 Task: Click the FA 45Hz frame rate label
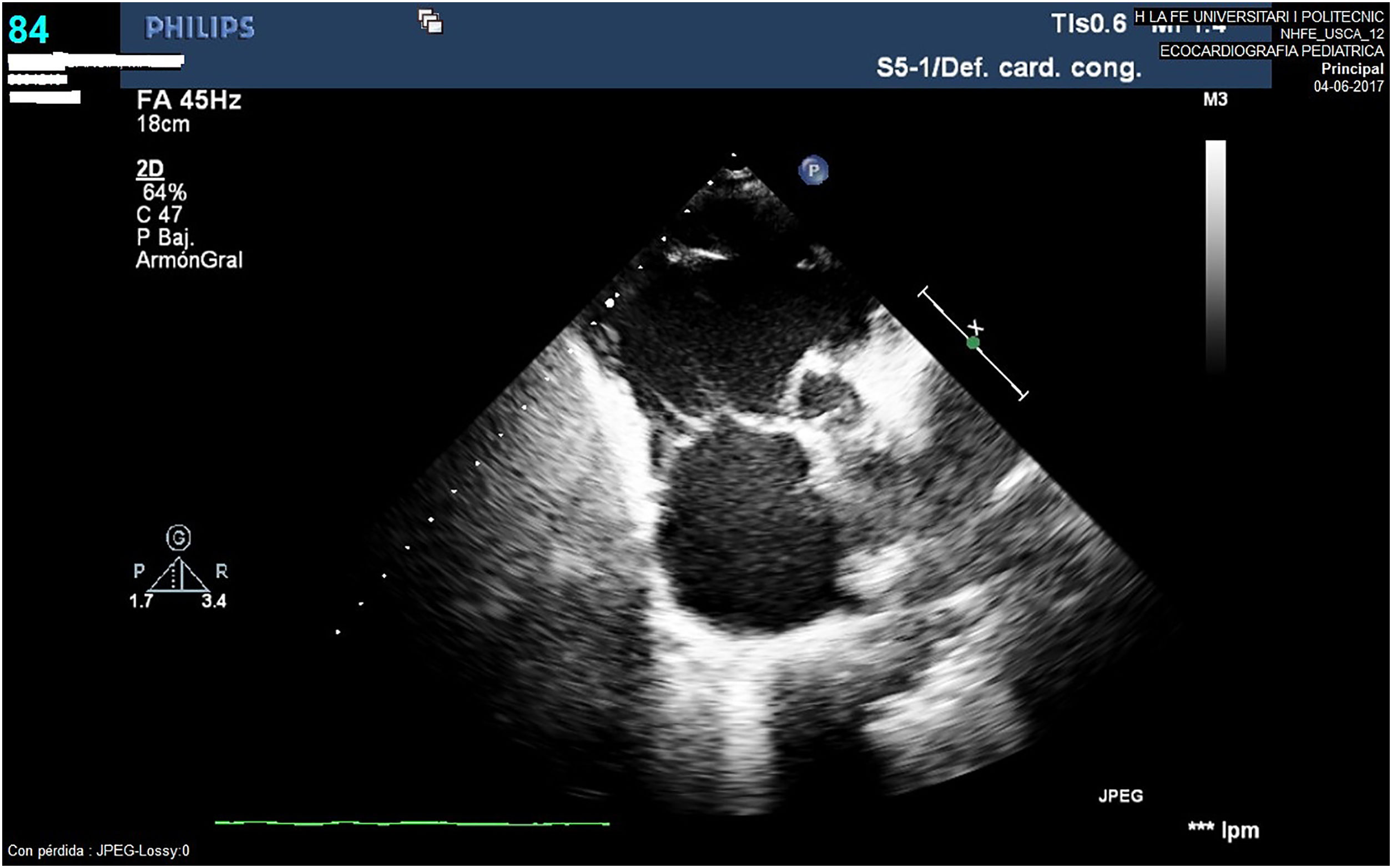tap(188, 100)
